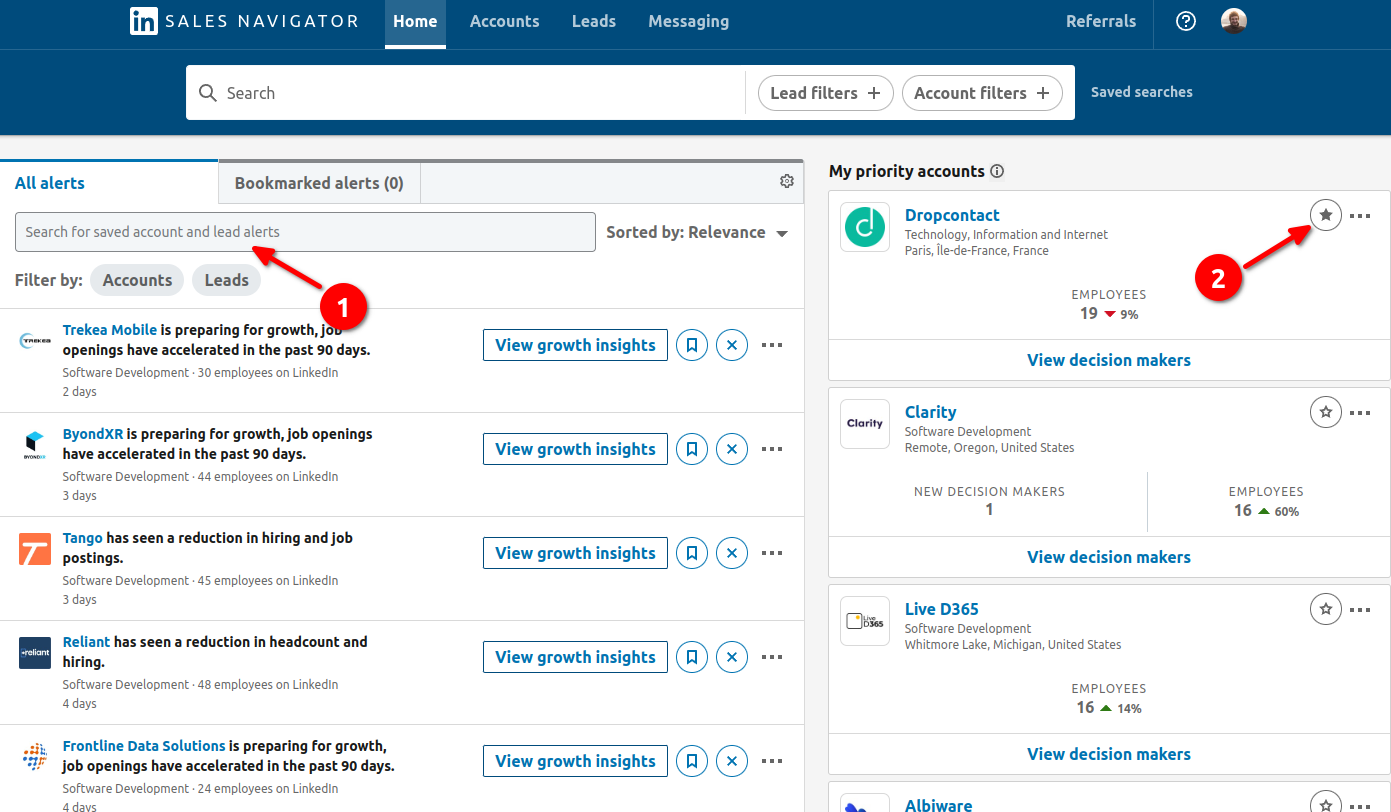The image size is (1391, 812).
Task: Open more options for ByondXR alert
Action: (772, 449)
